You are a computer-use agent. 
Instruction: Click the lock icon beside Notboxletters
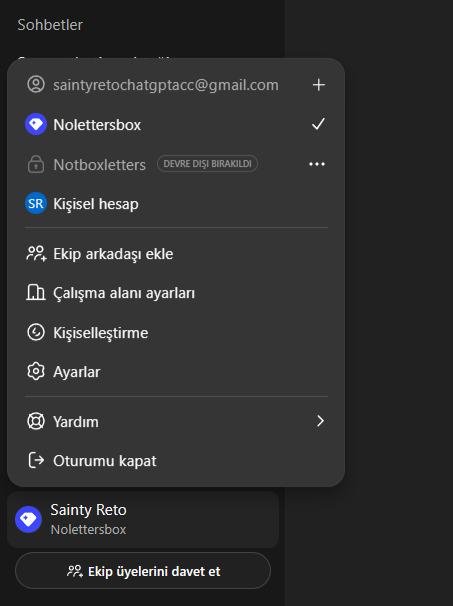click(36, 164)
